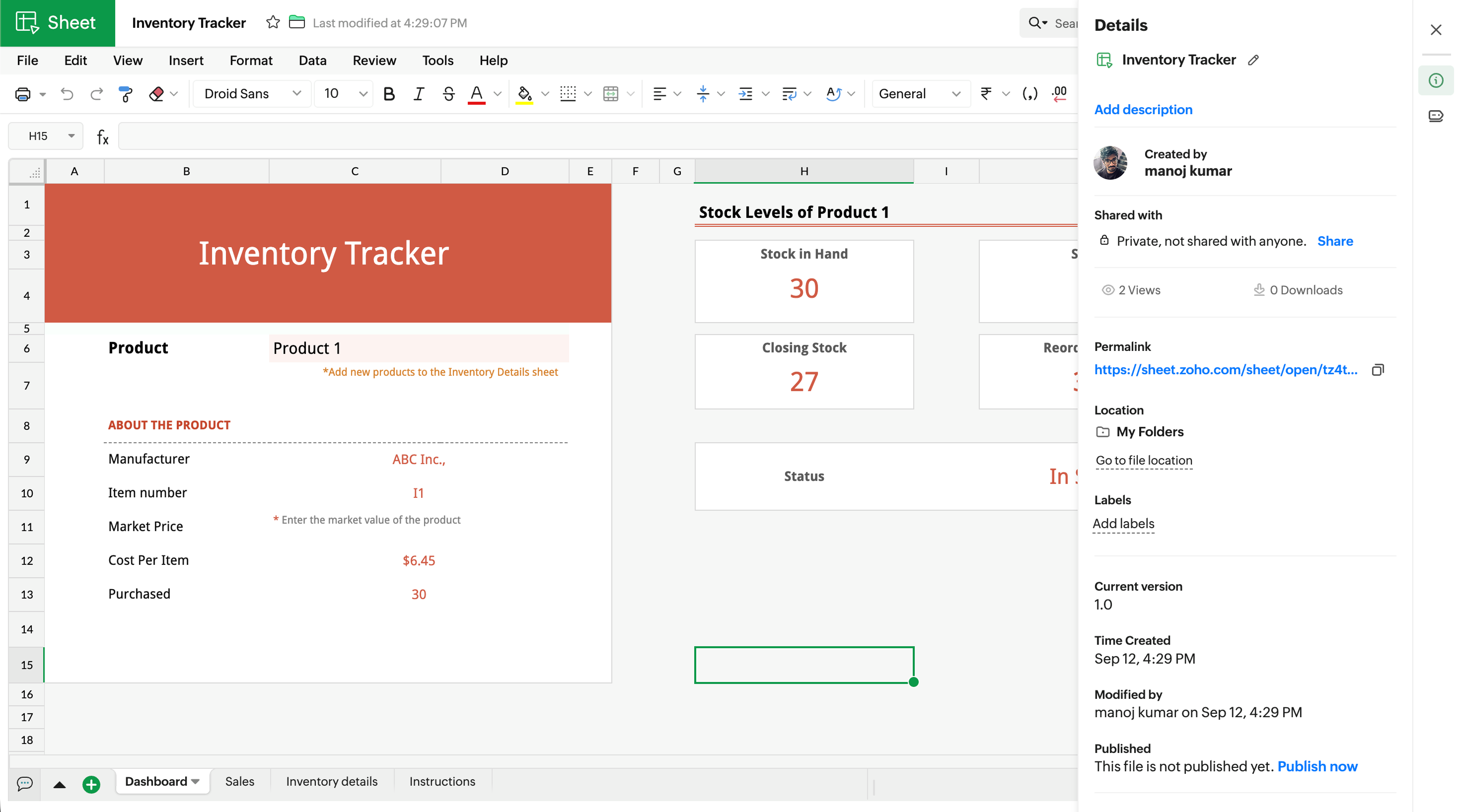Open the Format menu

point(251,61)
